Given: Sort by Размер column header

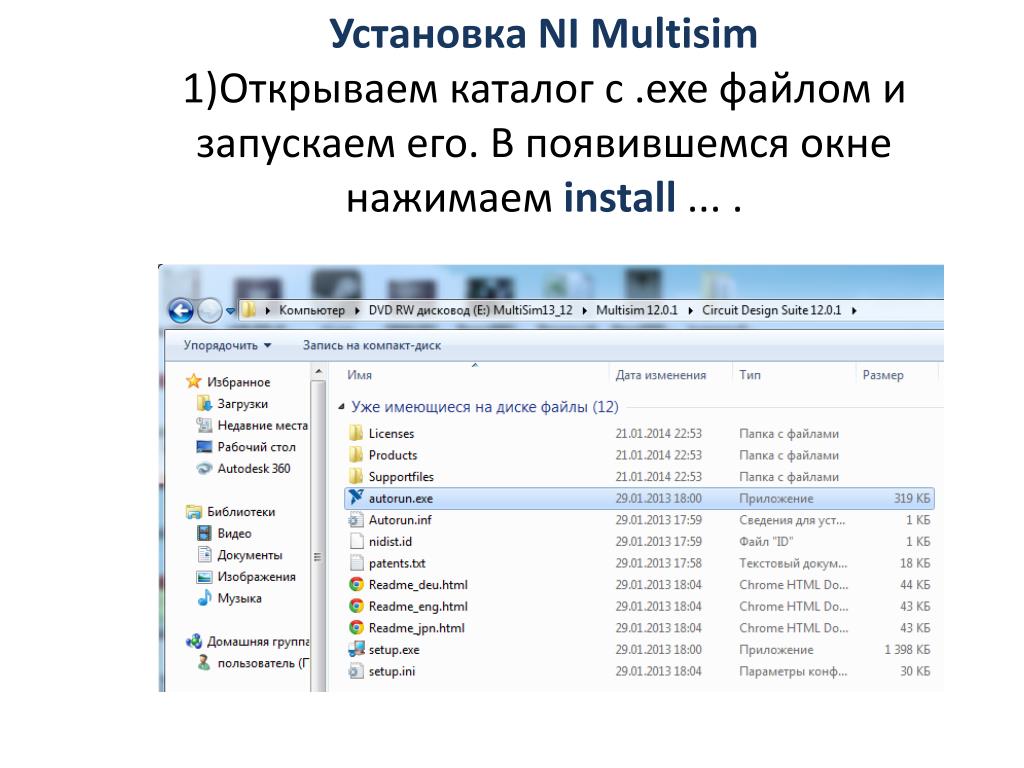Looking at the screenshot, I should [x=883, y=375].
